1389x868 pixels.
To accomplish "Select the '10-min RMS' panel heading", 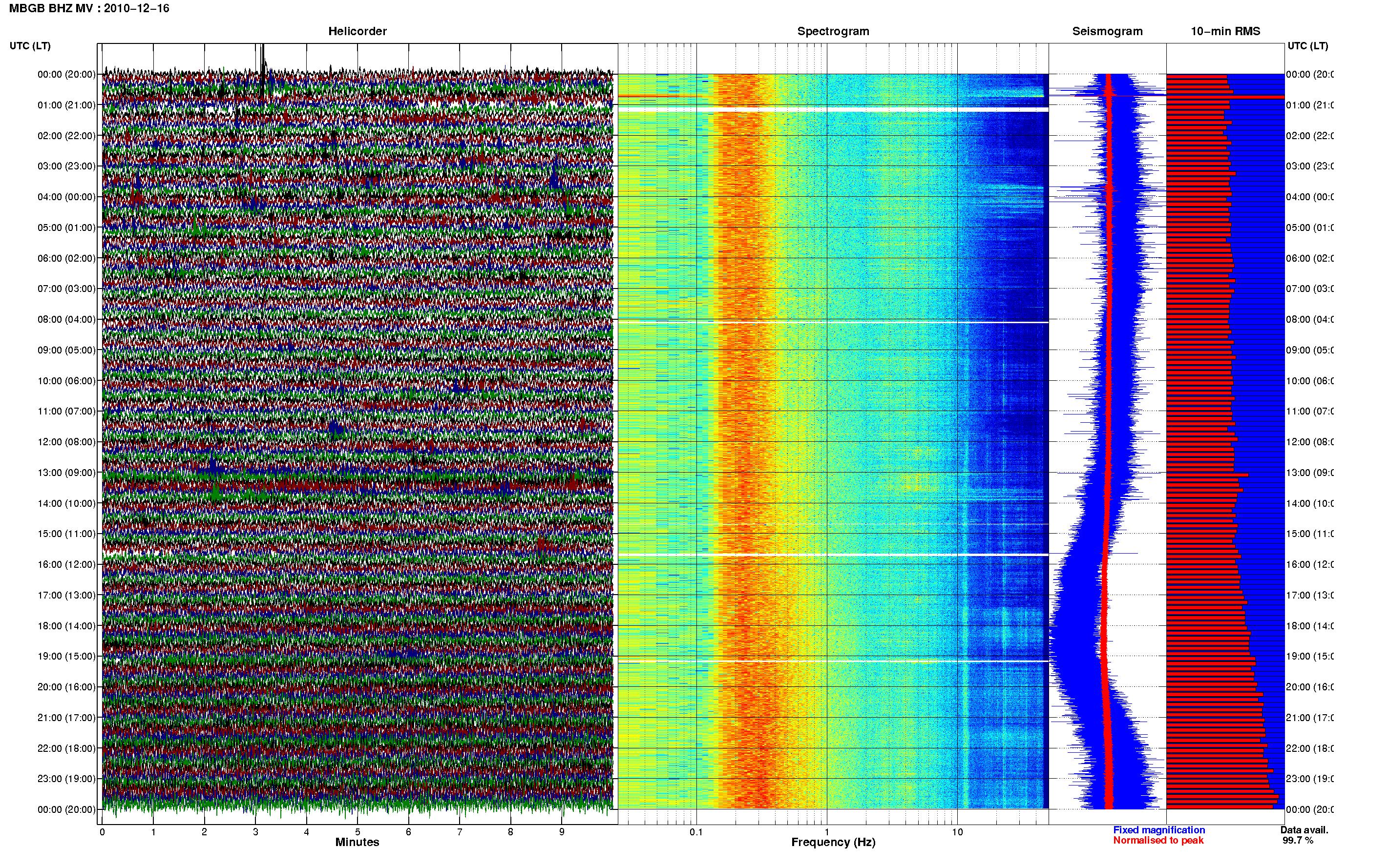I will click(1225, 31).
